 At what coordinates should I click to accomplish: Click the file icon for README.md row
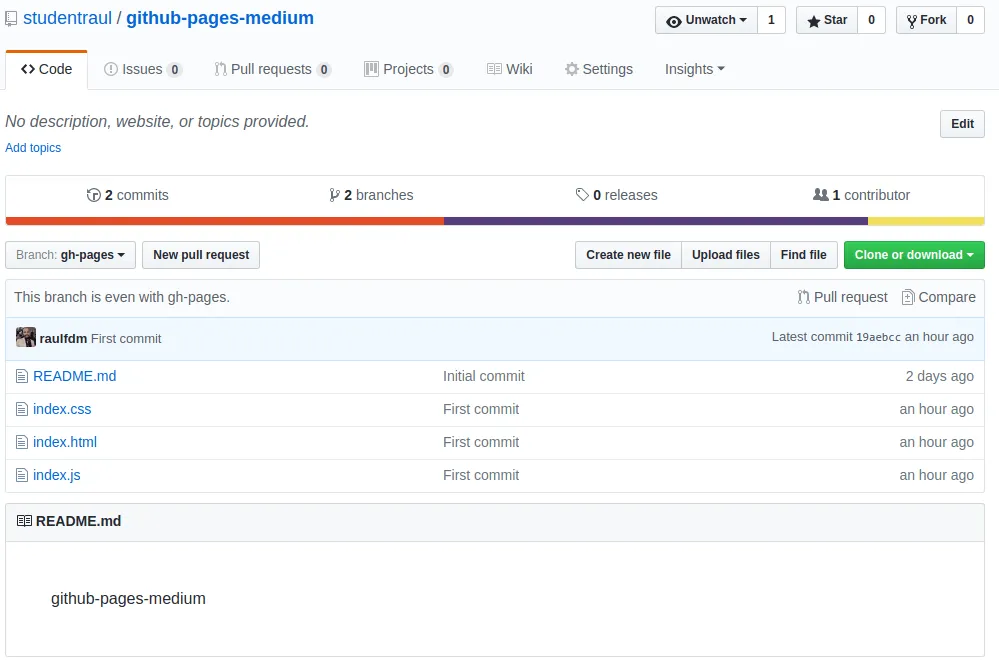point(22,376)
